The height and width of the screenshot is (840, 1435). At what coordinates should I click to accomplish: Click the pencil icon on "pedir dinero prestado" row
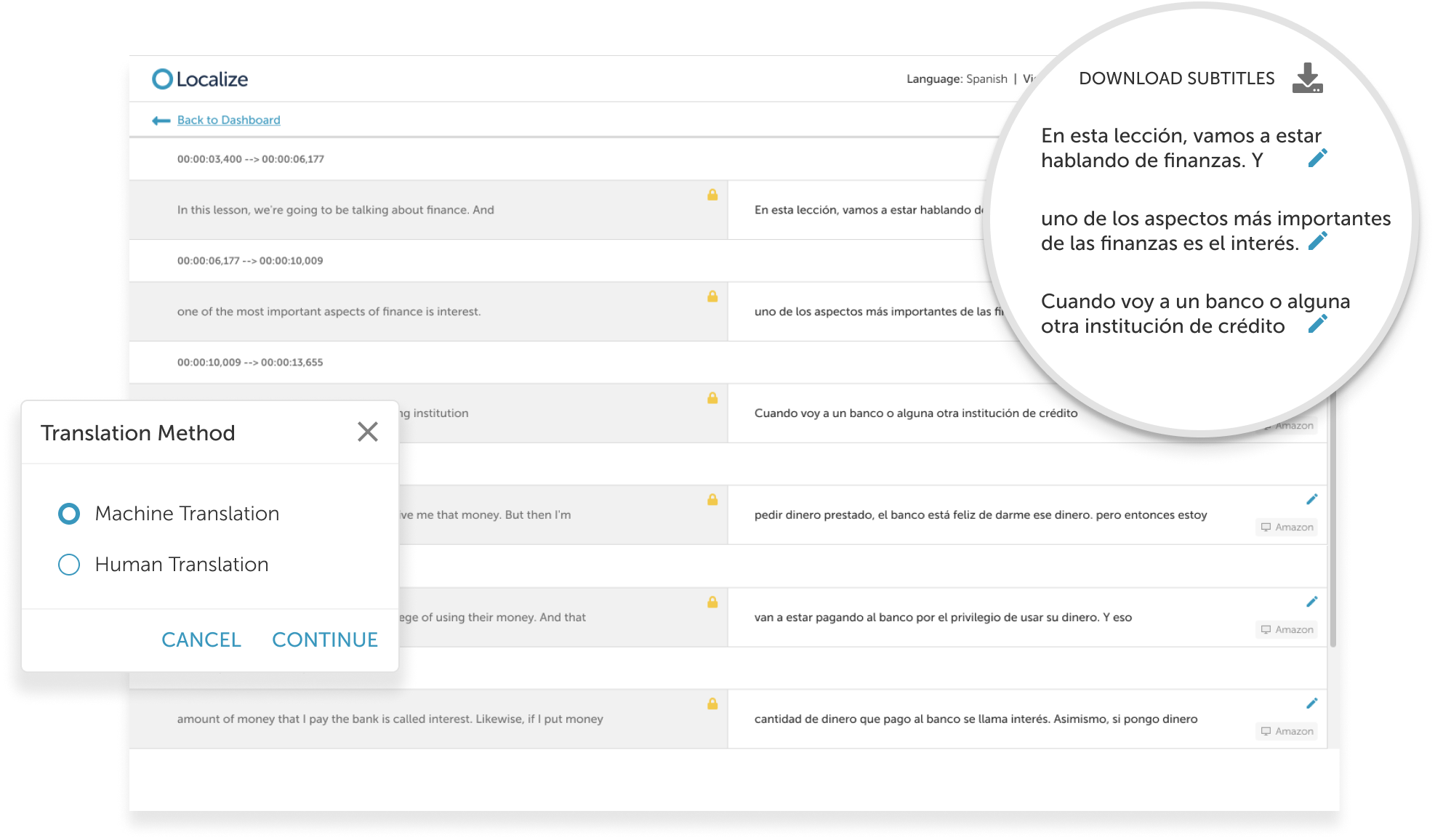pyautogui.click(x=1311, y=499)
